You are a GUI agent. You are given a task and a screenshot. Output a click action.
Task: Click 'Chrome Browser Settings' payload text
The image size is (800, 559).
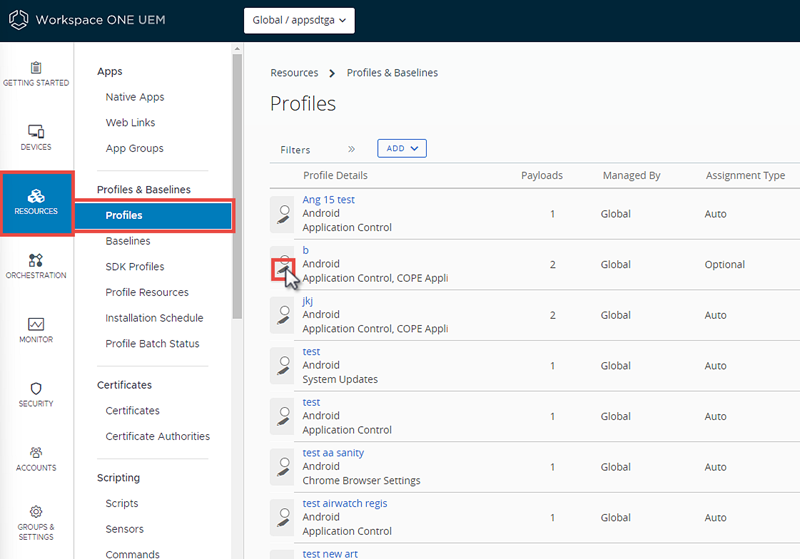pos(361,480)
